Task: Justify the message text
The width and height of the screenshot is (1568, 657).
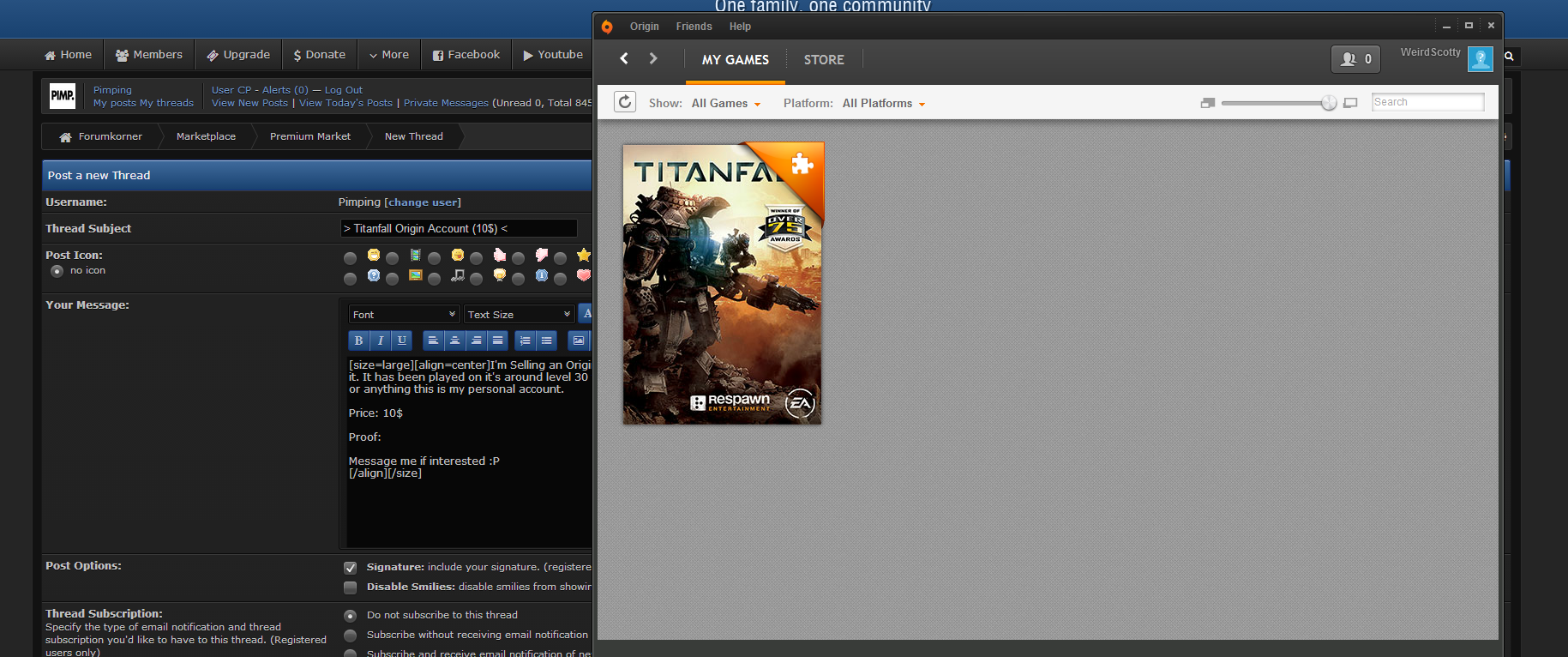Action: pos(498,341)
